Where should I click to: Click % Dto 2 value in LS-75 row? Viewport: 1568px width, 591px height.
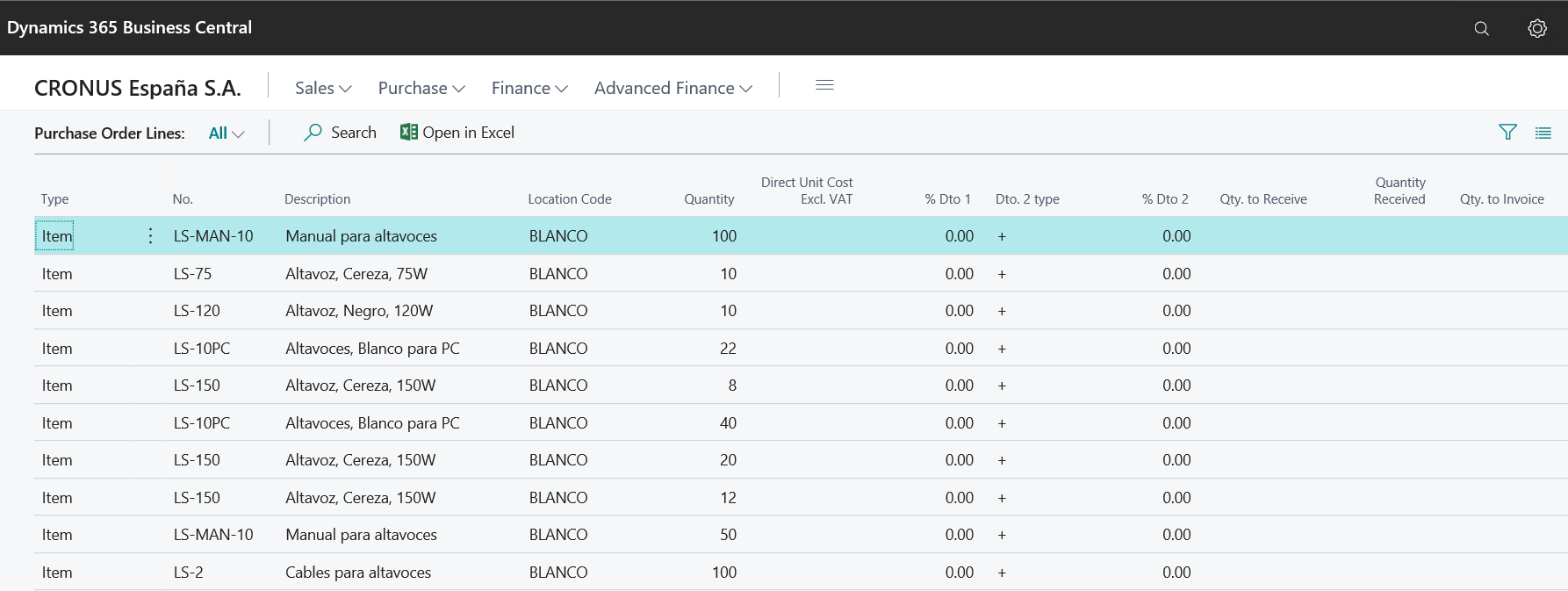click(1176, 274)
